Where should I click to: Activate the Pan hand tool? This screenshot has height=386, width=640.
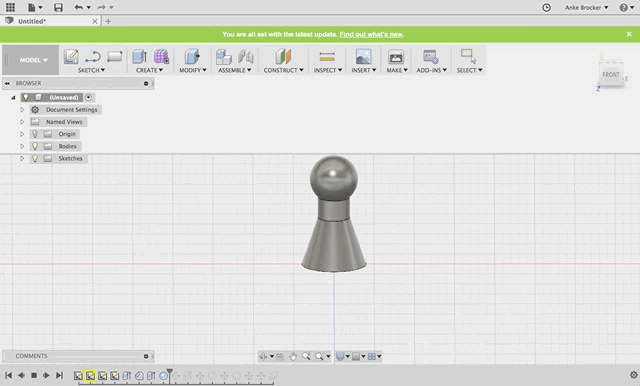(293, 357)
